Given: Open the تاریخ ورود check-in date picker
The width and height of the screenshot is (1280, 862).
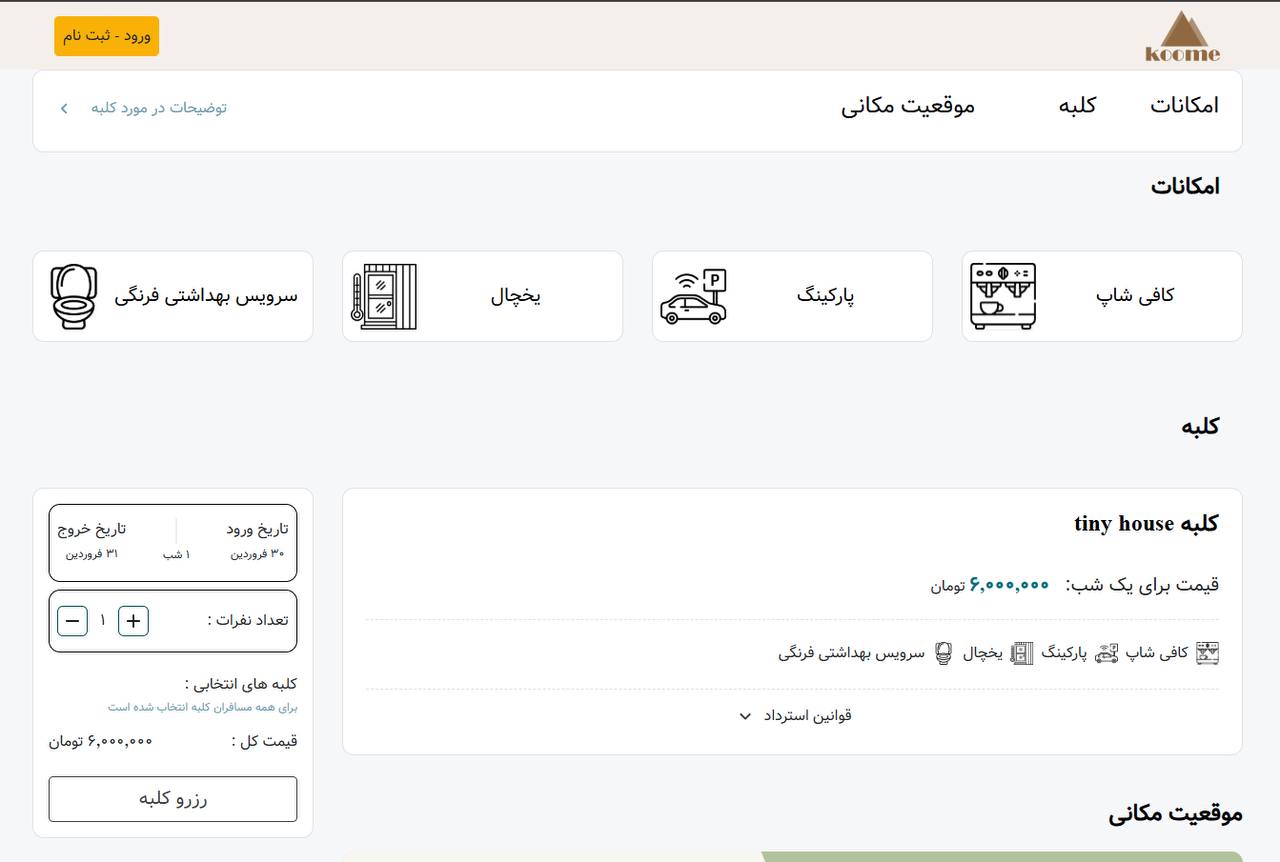Looking at the screenshot, I should pos(257,540).
